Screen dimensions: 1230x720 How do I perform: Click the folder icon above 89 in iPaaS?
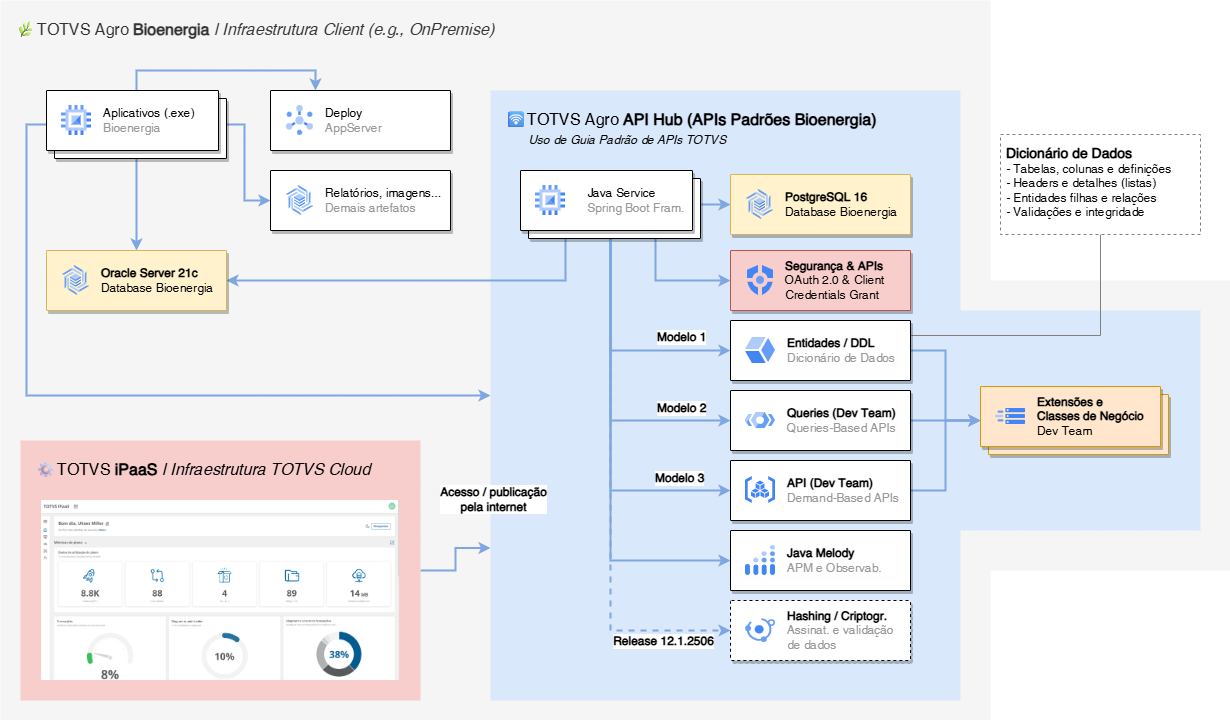point(292,576)
